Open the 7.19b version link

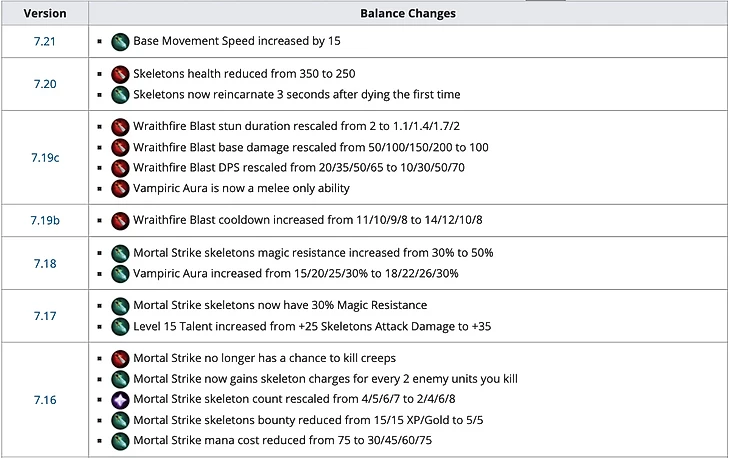45,220
